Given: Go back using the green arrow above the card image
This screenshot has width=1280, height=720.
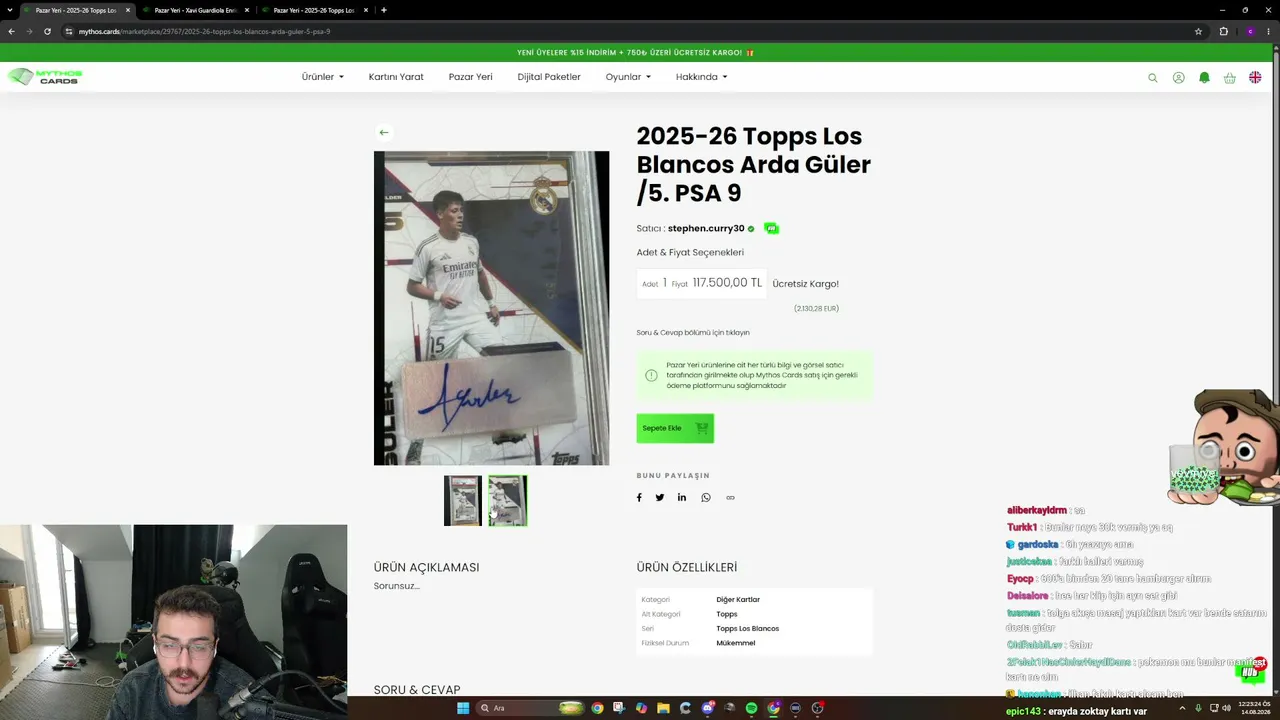Looking at the screenshot, I should (x=384, y=132).
